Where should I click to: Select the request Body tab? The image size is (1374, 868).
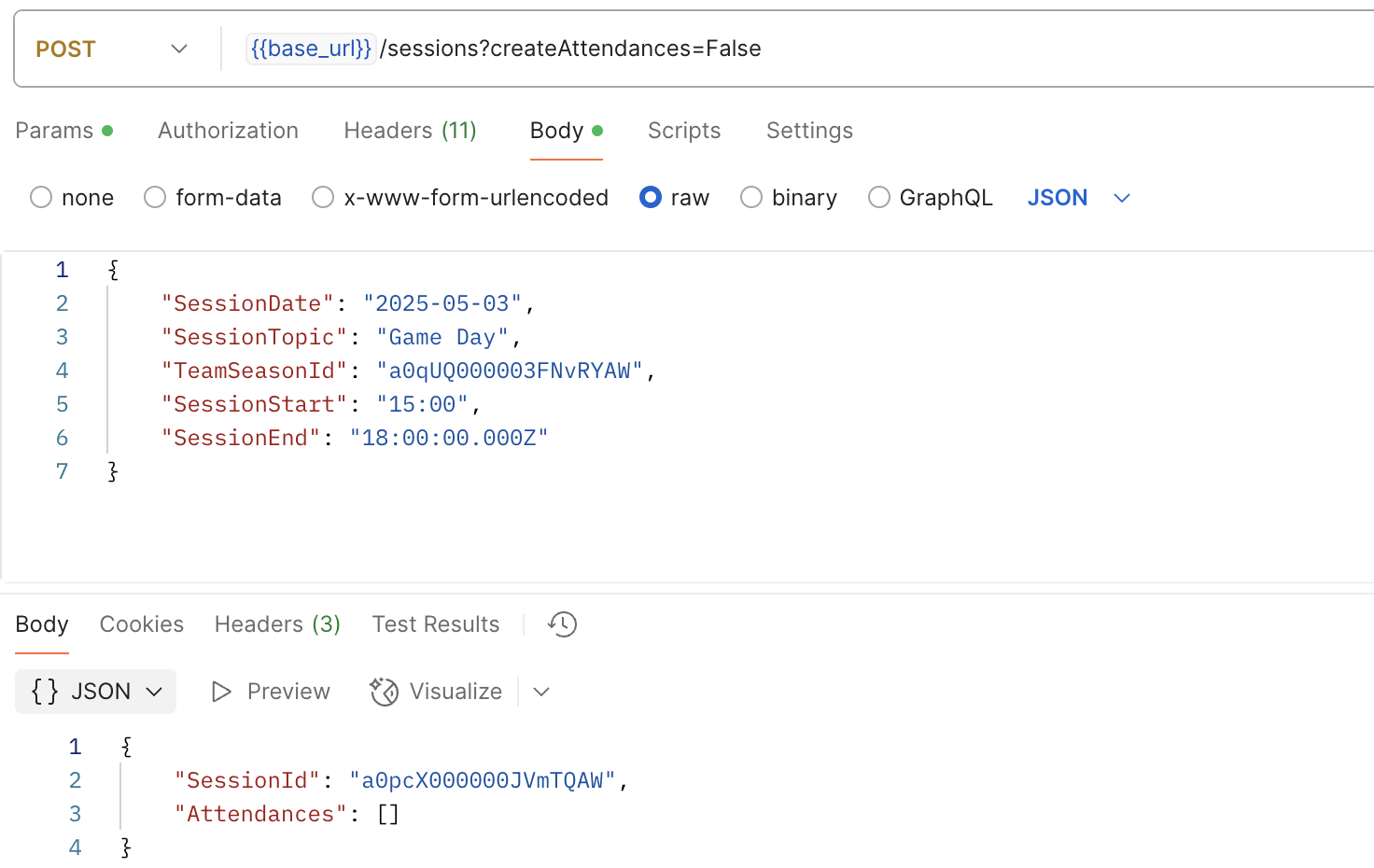566,131
